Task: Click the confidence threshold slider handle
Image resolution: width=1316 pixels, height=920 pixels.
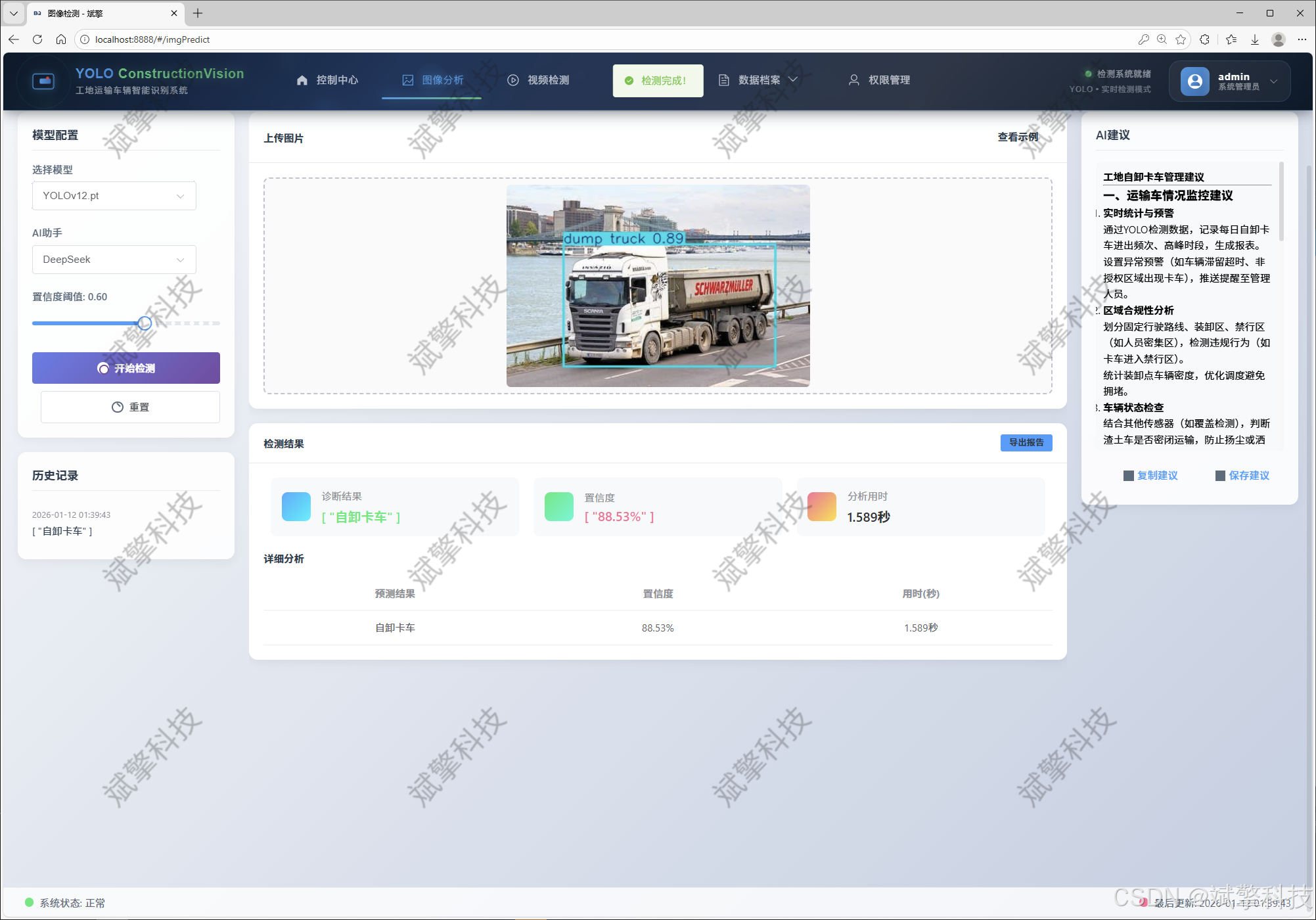Action: point(145,323)
